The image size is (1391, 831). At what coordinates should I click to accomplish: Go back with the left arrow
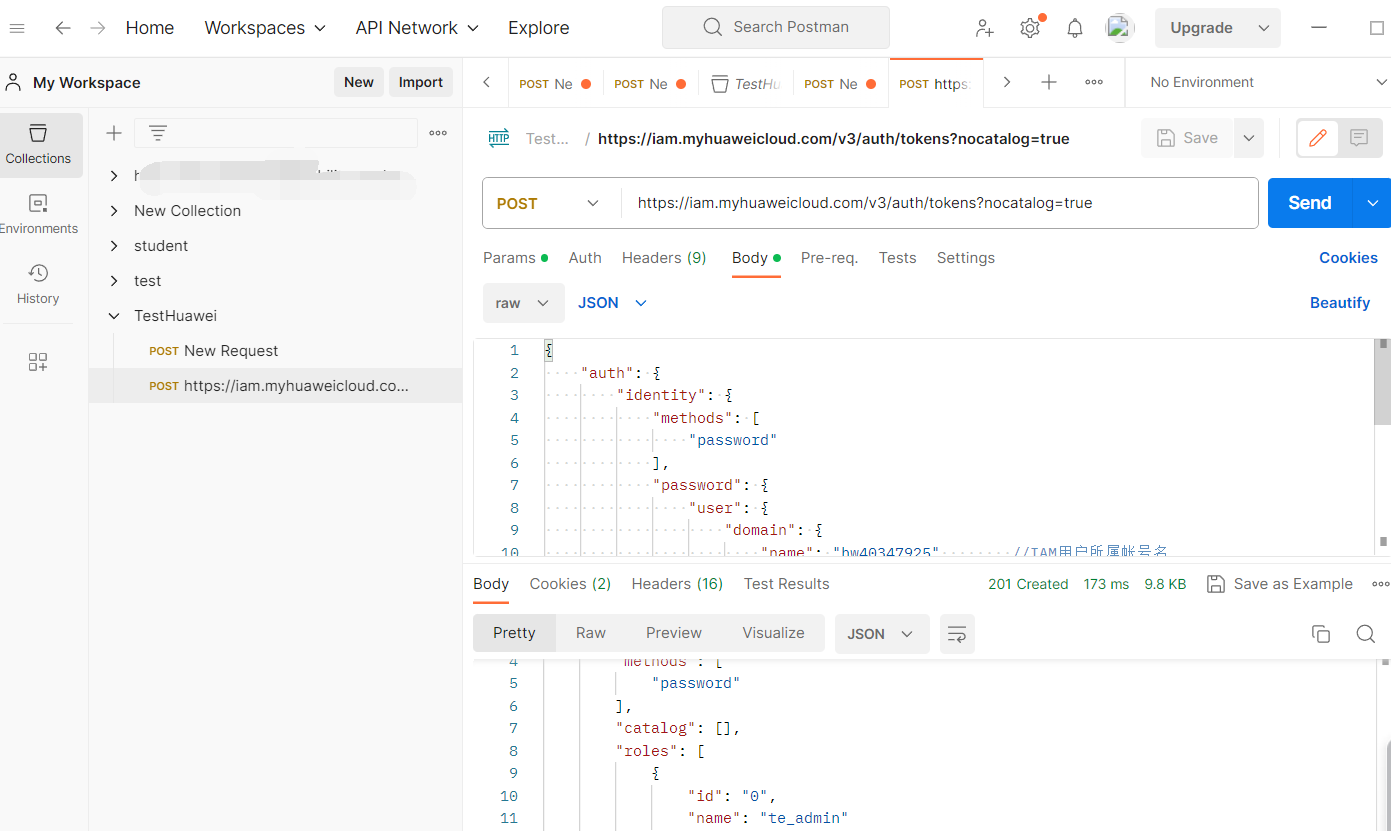coord(63,28)
